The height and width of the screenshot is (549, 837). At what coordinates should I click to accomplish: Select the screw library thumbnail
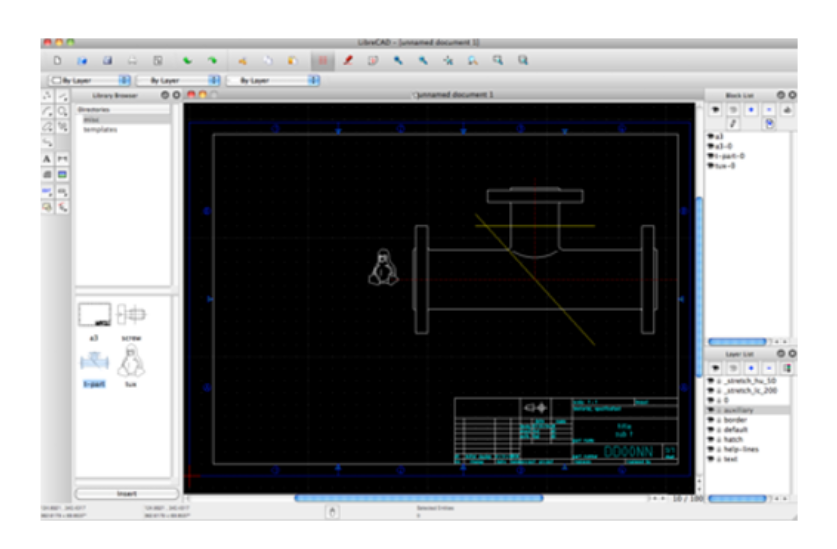point(131,315)
